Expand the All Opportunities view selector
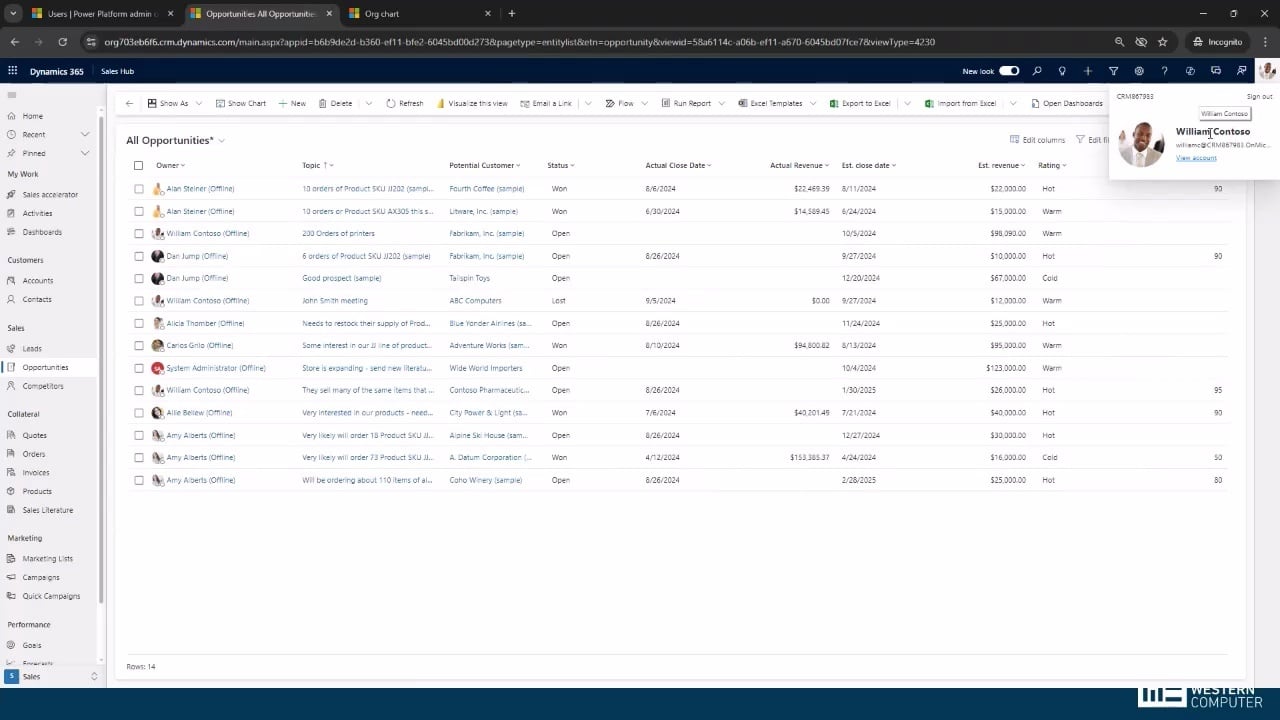The image size is (1280, 720). (220, 140)
